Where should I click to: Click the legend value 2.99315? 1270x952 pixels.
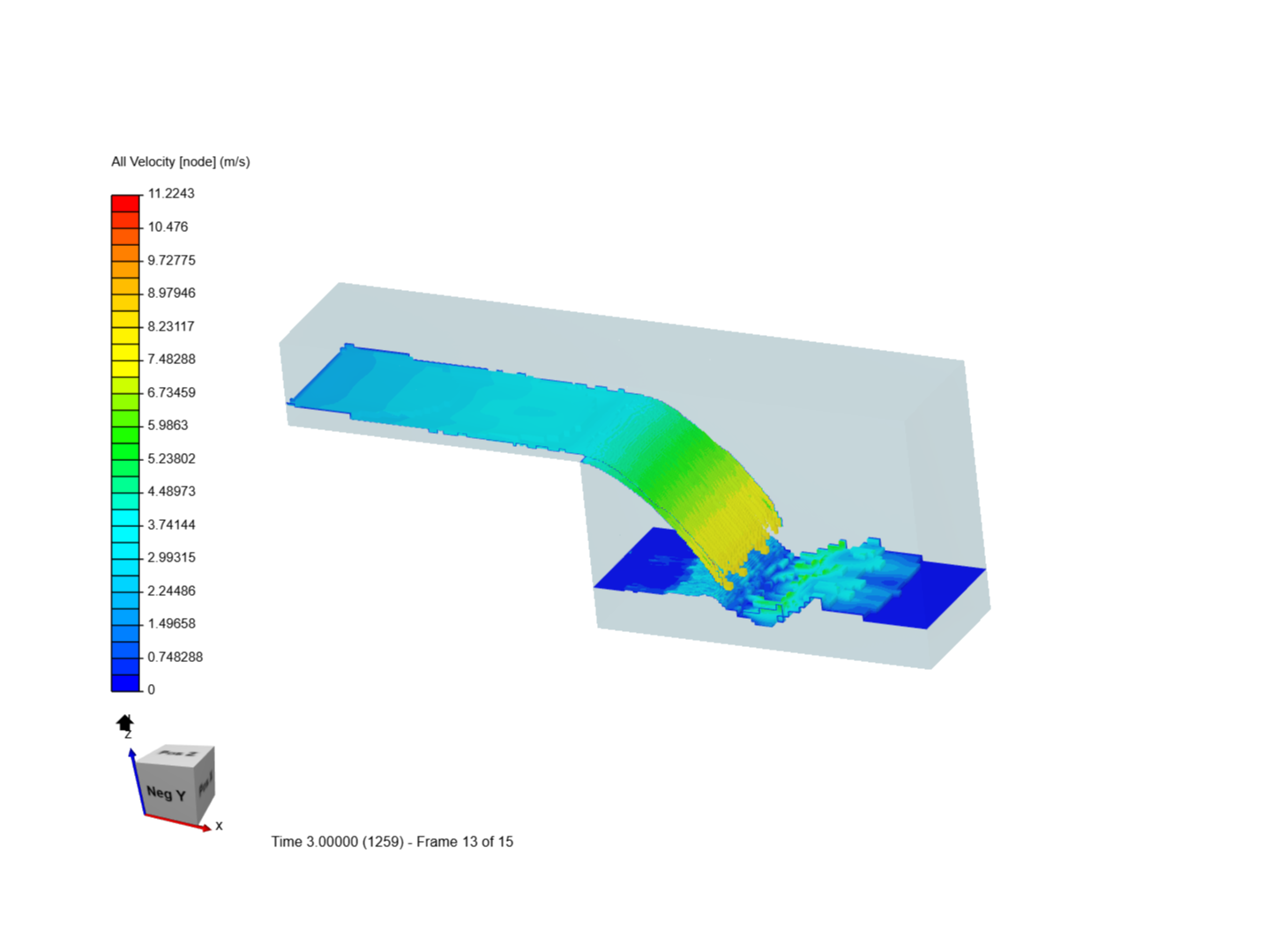click(x=171, y=557)
